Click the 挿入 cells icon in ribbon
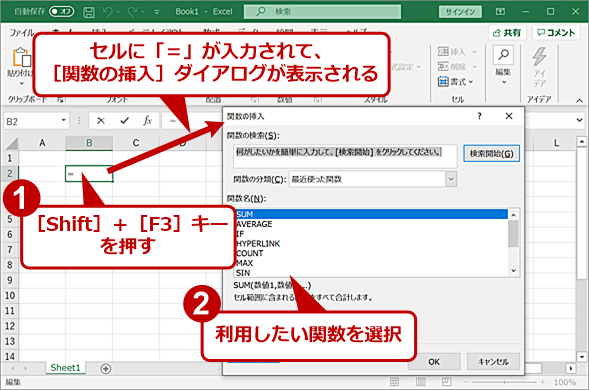 tap(443, 51)
